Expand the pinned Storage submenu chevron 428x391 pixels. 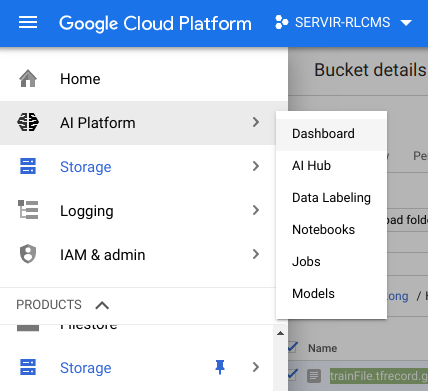pyautogui.click(x=256, y=166)
